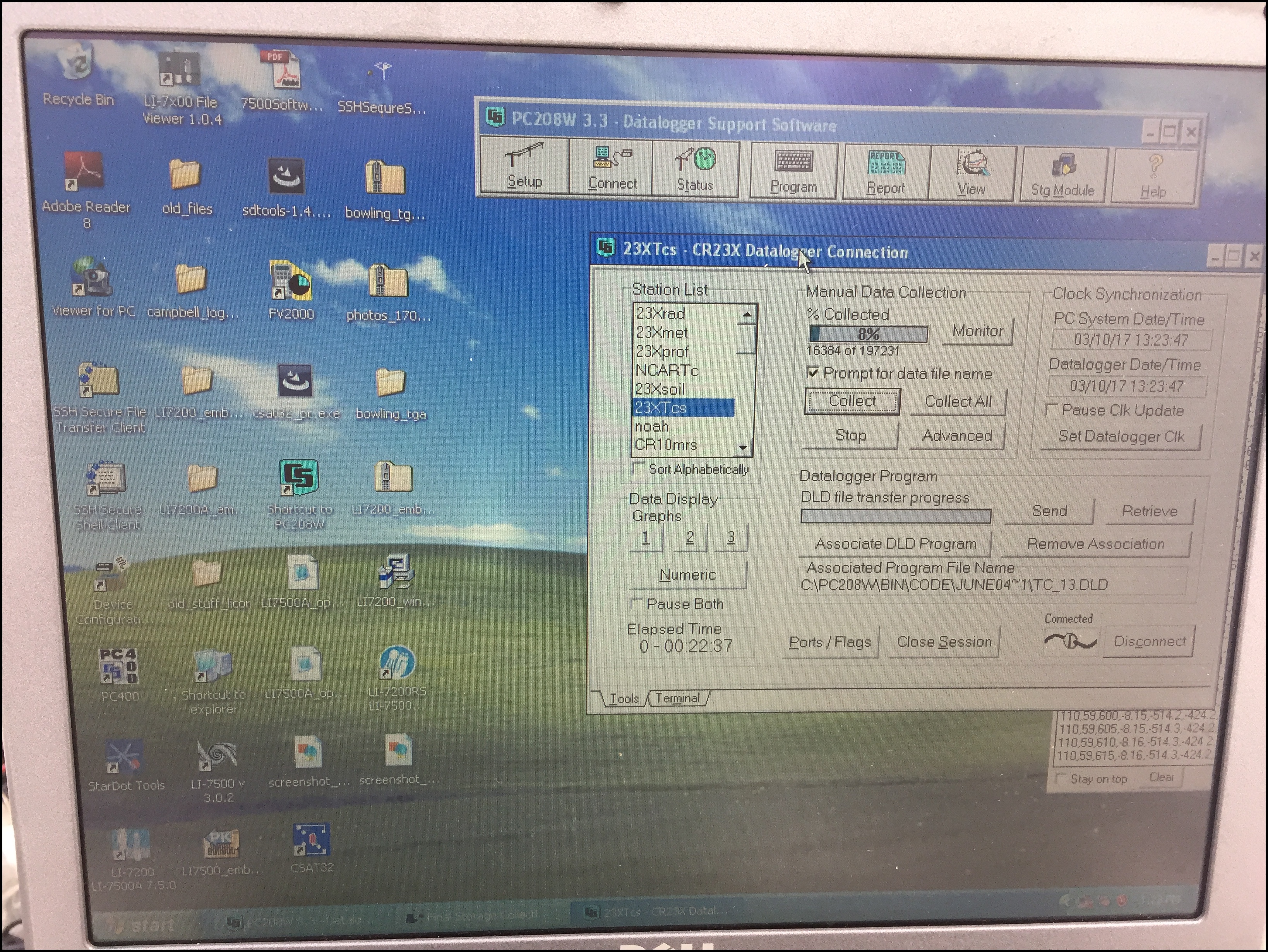Launch SSH Secure Shell Client
1268x952 pixels.
[x=107, y=496]
